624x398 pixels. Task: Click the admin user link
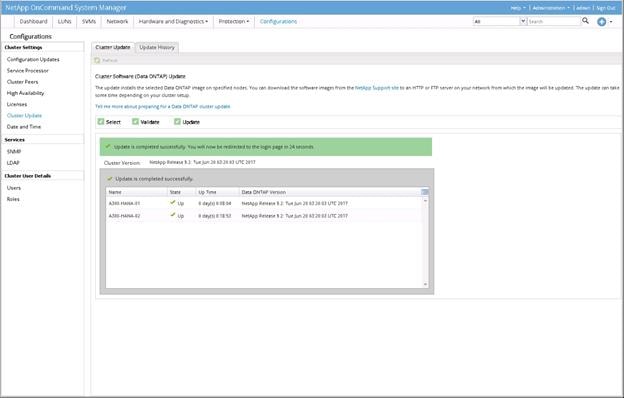pos(583,8)
